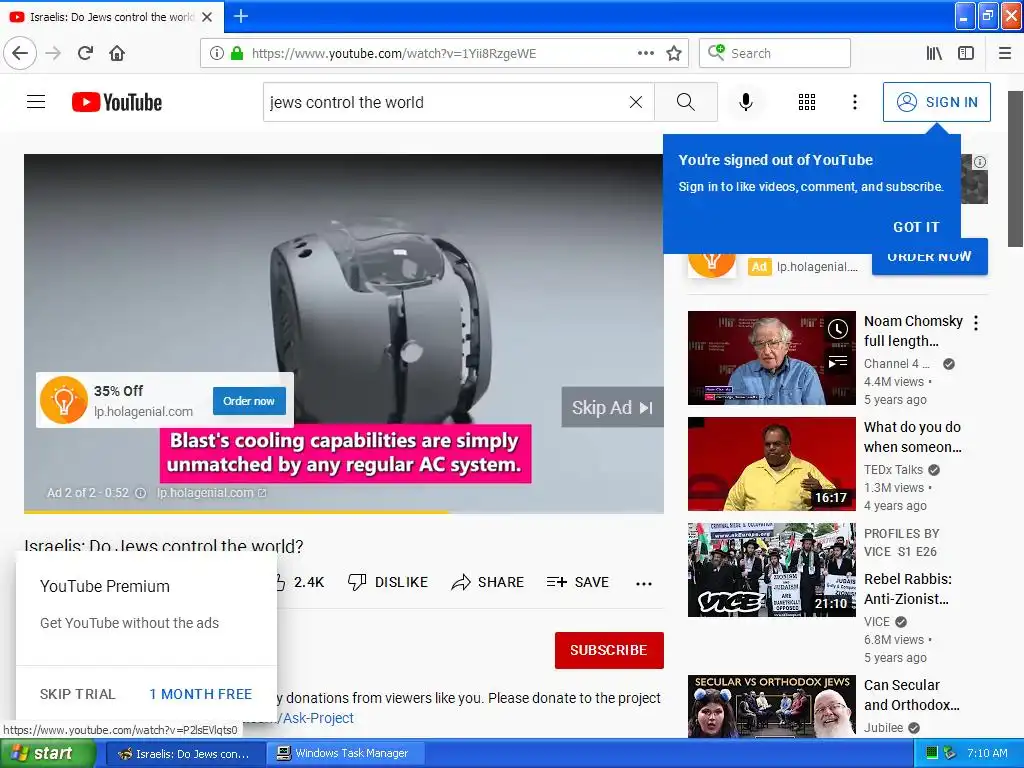1024x768 pixels.
Task: Open the Ask-Project link in description
Action: point(318,718)
